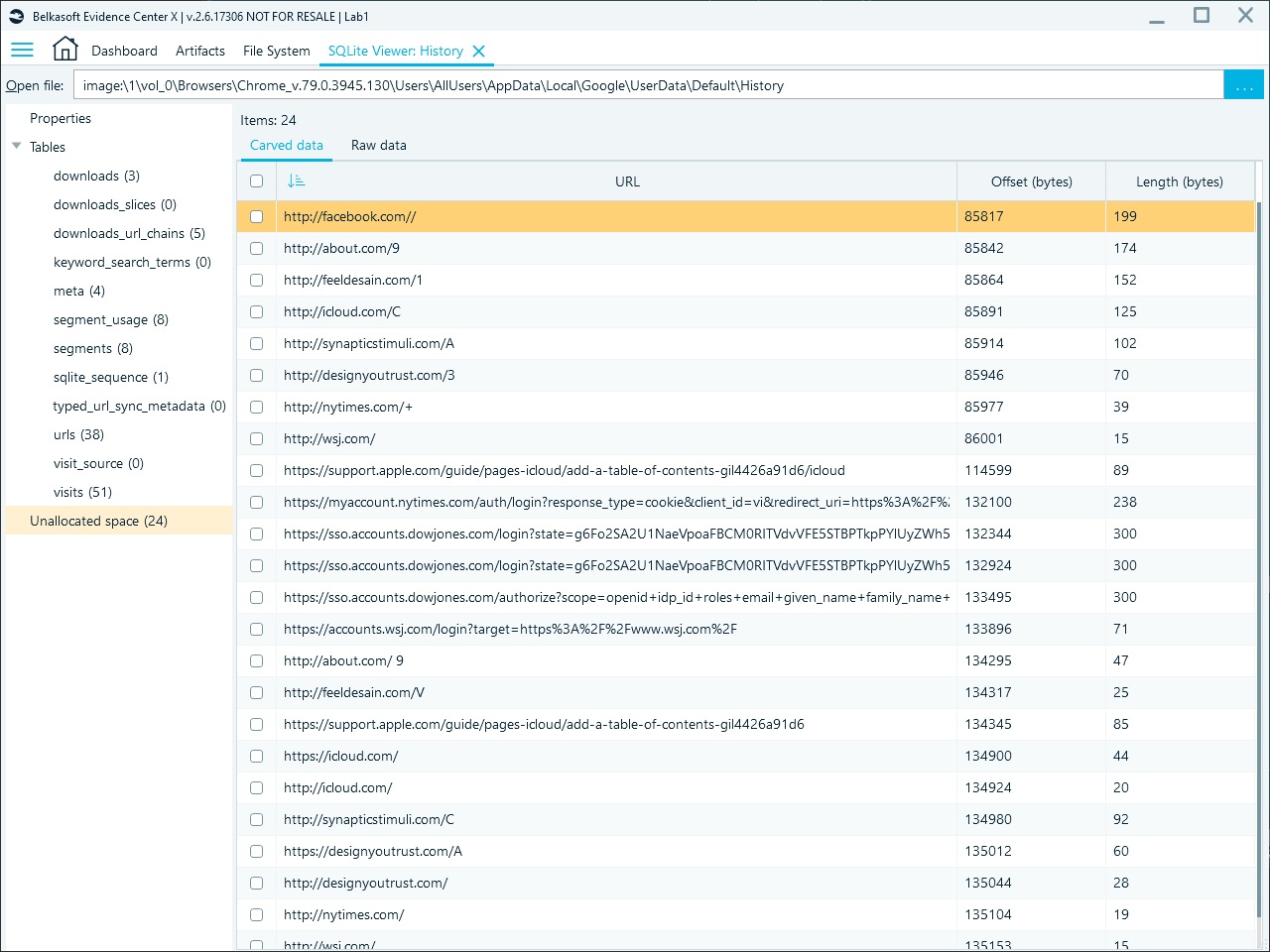Select the typed_url_sync_metadata (0) table
Screen dimensions: 1270x952
(140, 406)
